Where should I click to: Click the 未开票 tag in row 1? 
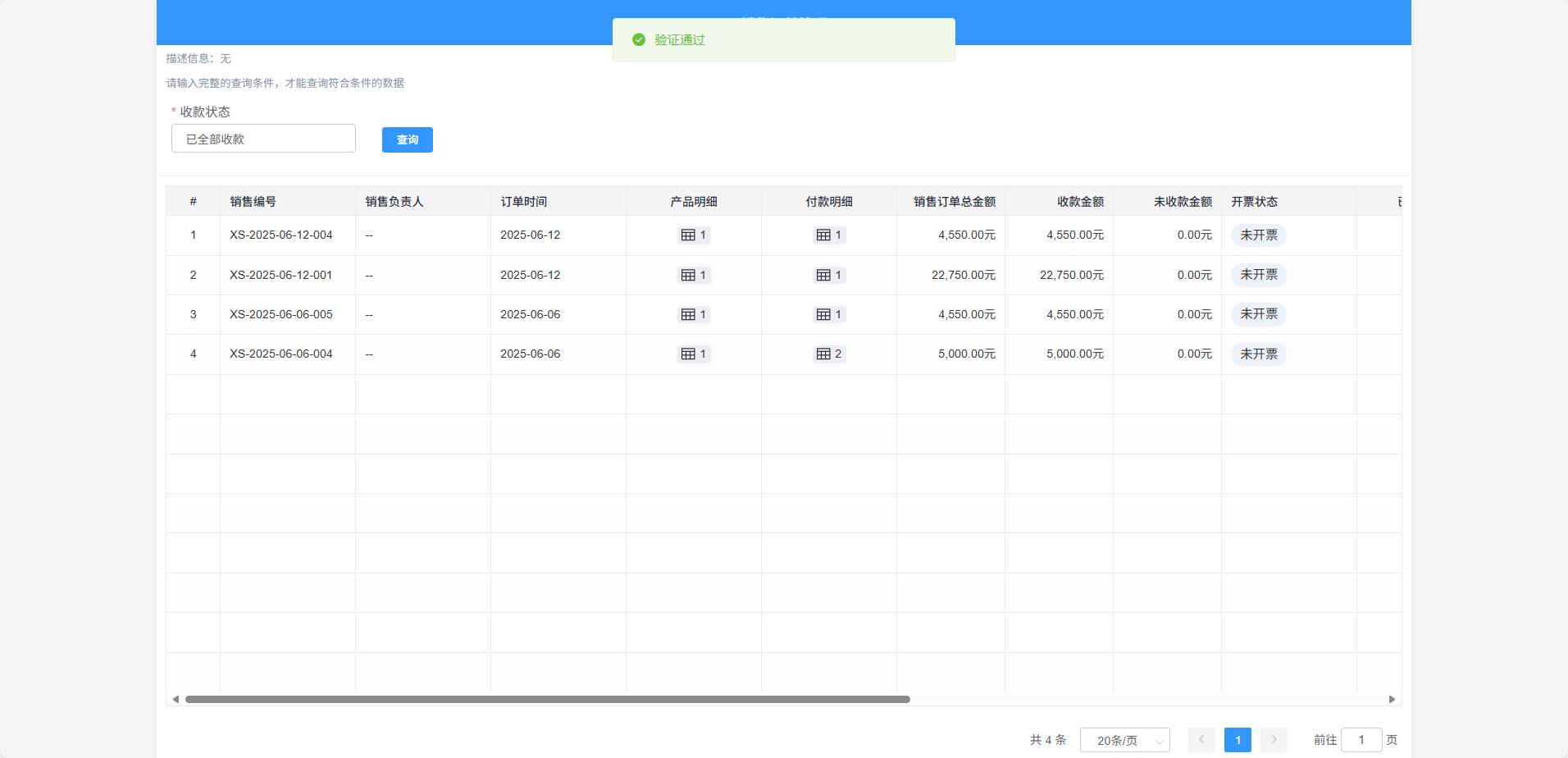[x=1258, y=235]
